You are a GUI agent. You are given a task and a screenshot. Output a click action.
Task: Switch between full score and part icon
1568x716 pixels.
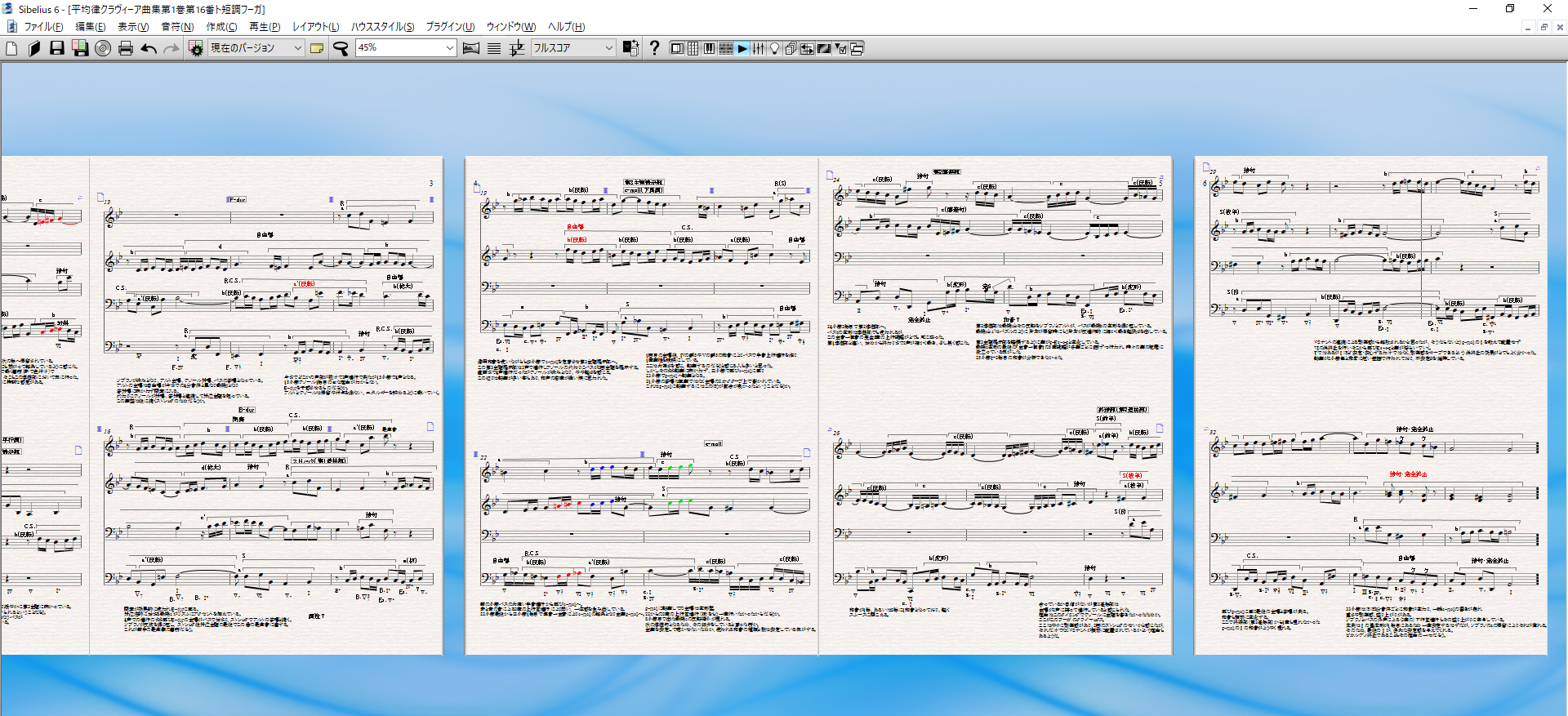(630, 48)
